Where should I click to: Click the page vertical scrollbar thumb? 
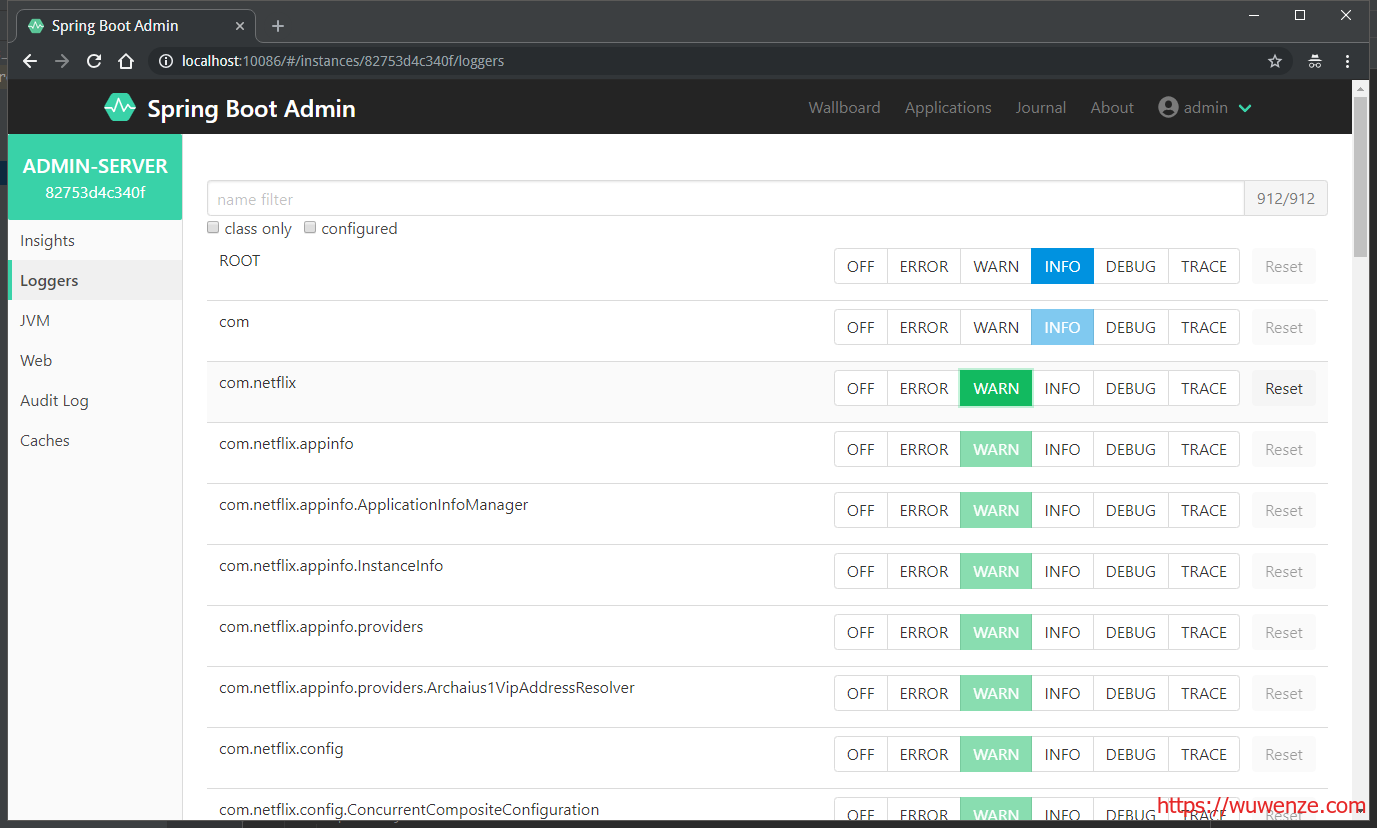click(x=1360, y=175)
